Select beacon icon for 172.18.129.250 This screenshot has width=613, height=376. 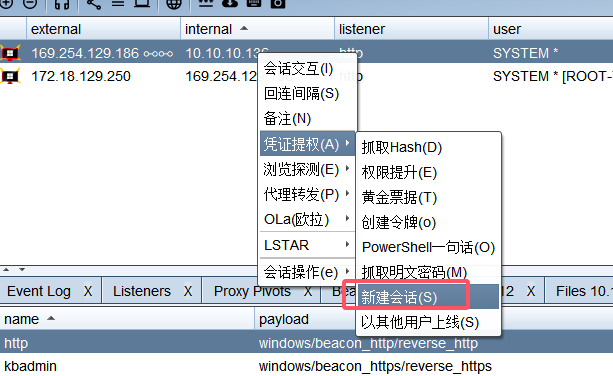pos(10,76)
